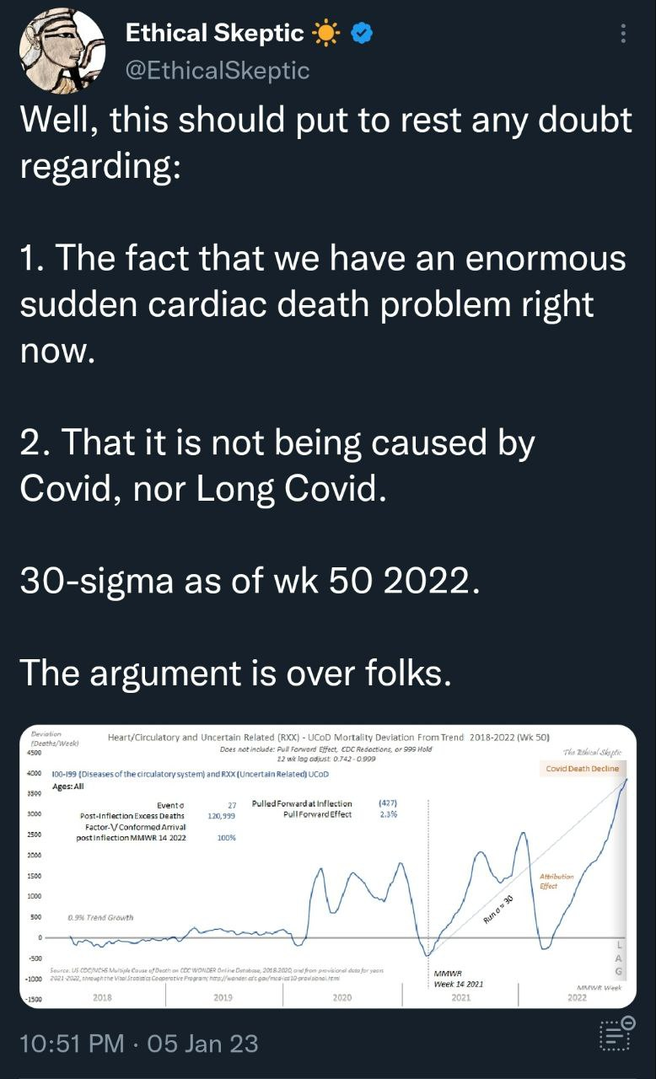This screenshot has width=656, height=1079.
Task: Open the three-dot more options menu
Action: pyautogui.click(x=625, y=34)
